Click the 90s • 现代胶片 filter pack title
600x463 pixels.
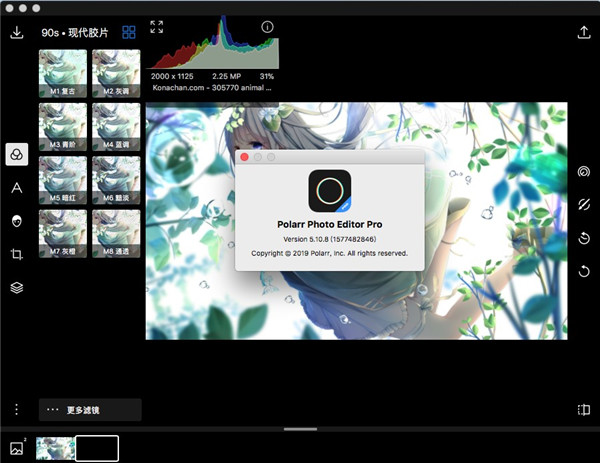(x=75, y=33)
